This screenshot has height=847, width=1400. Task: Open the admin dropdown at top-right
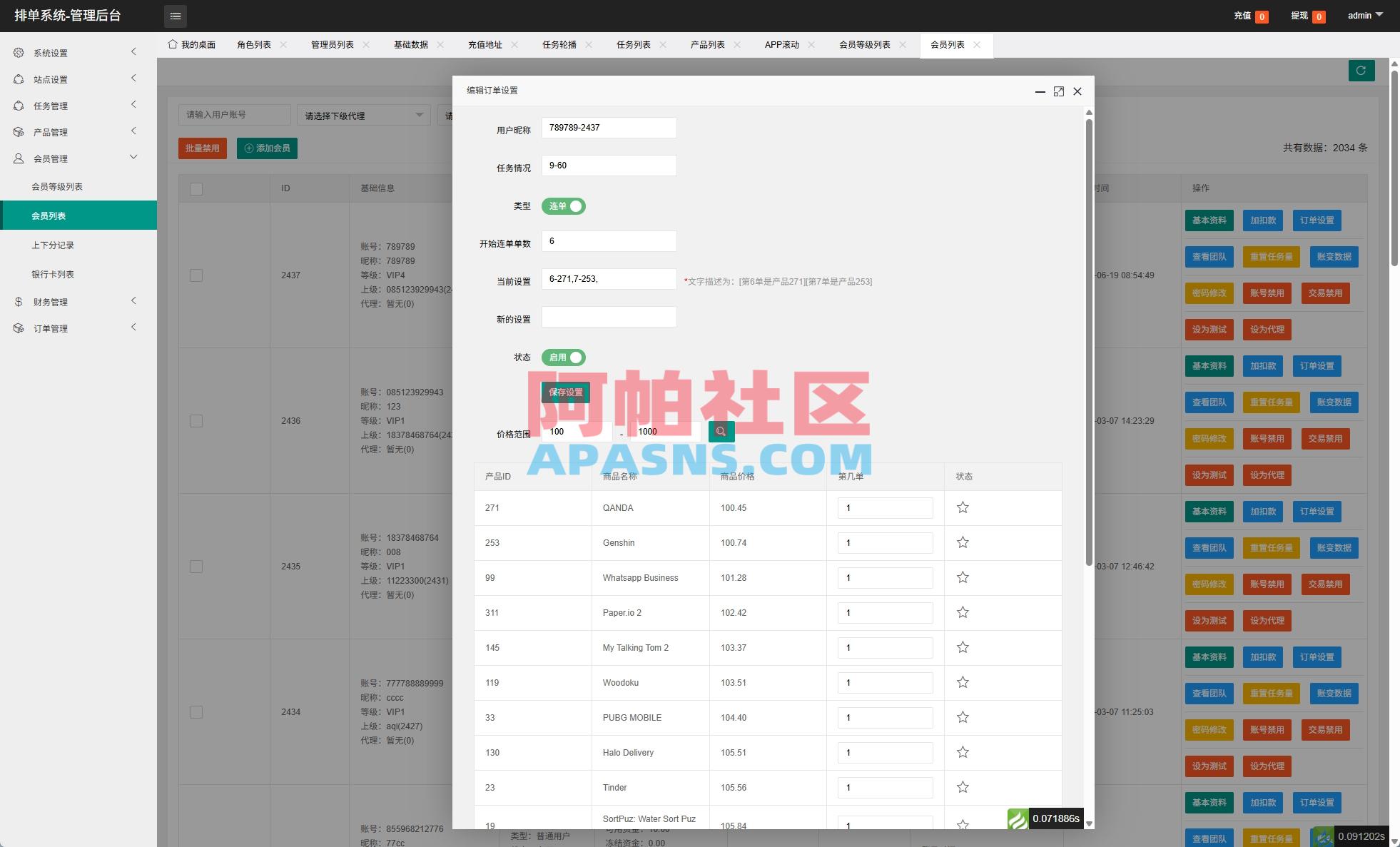coord(1363,15)
